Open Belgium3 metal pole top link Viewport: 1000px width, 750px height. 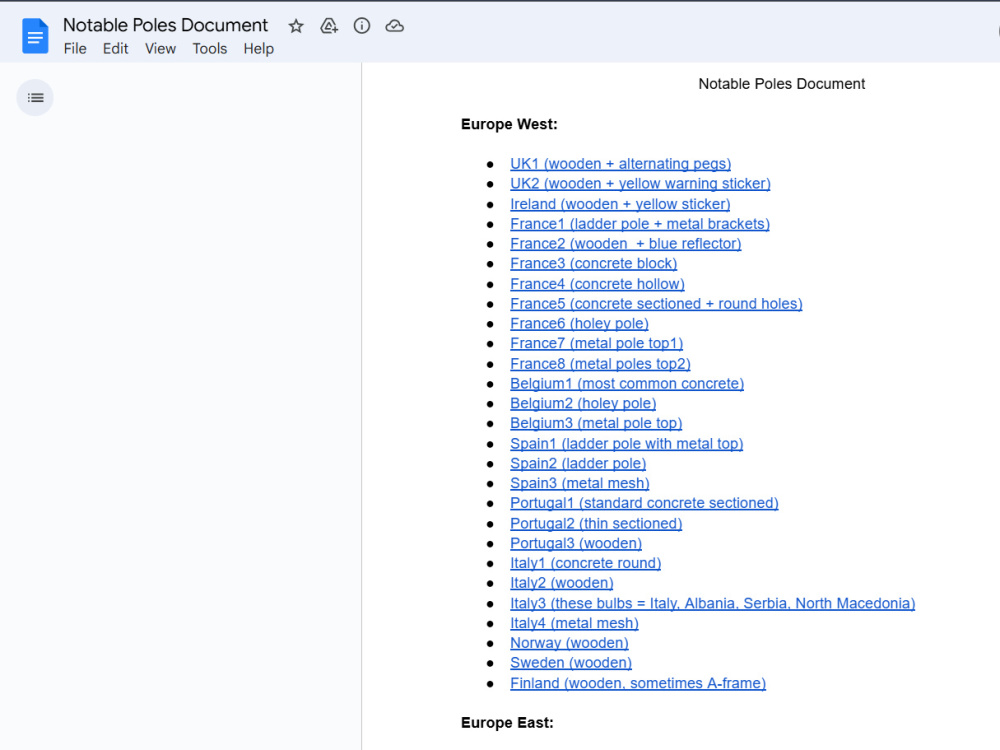pos(596,423)
